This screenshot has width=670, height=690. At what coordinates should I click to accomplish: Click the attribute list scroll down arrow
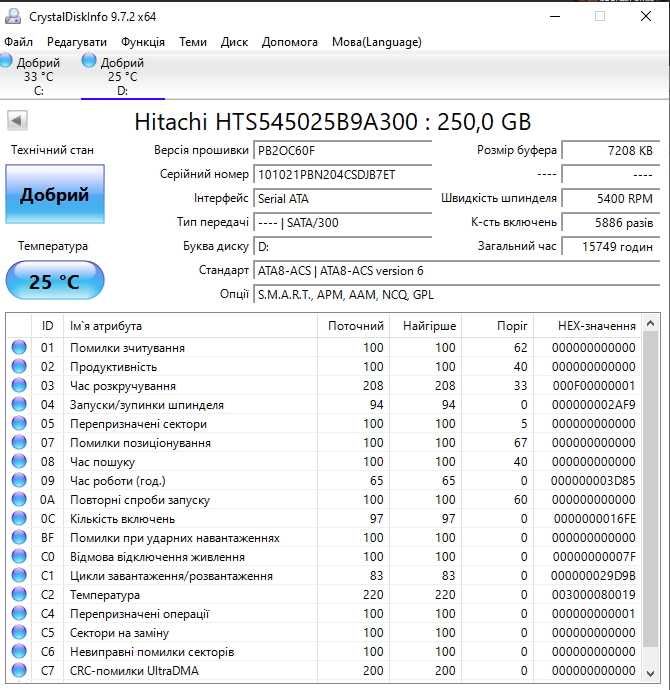pos(651,673)
